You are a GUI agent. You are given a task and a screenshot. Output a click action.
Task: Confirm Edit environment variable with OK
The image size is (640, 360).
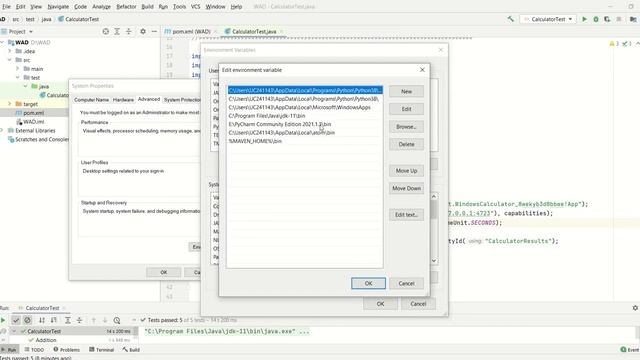(x=368, y=283)
